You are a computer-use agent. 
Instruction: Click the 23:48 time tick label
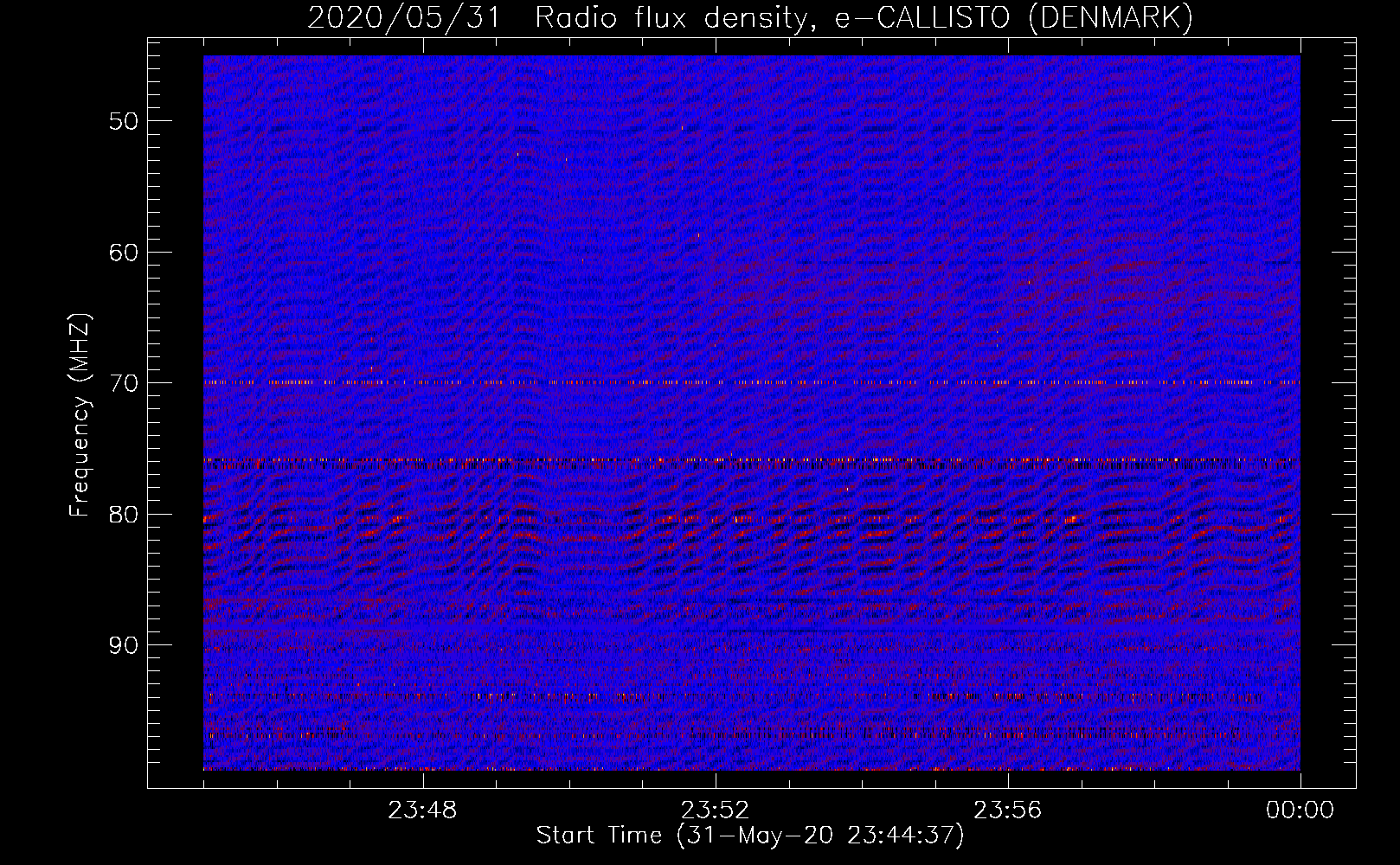[x=422, y=811]
